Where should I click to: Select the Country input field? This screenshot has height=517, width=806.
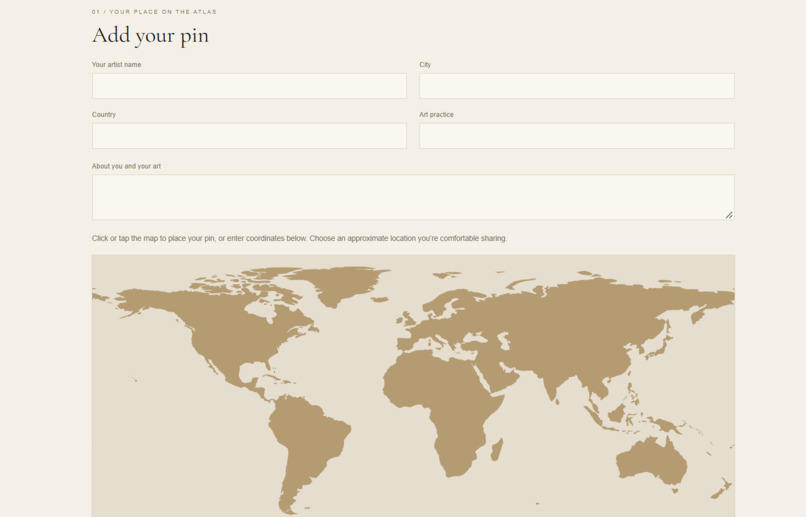coord(249,136)
